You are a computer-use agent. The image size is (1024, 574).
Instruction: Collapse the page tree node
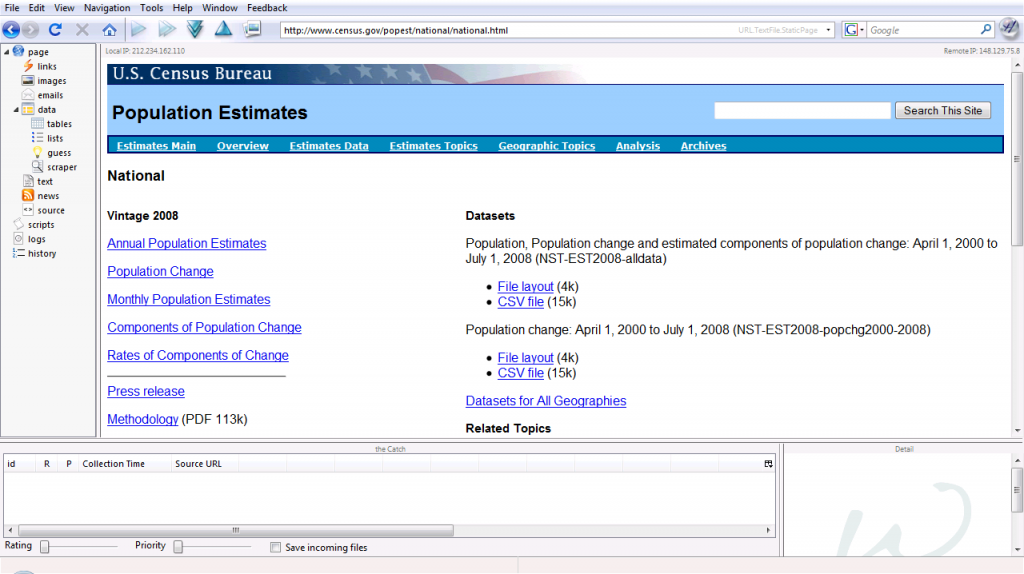(x=6, y=52)
